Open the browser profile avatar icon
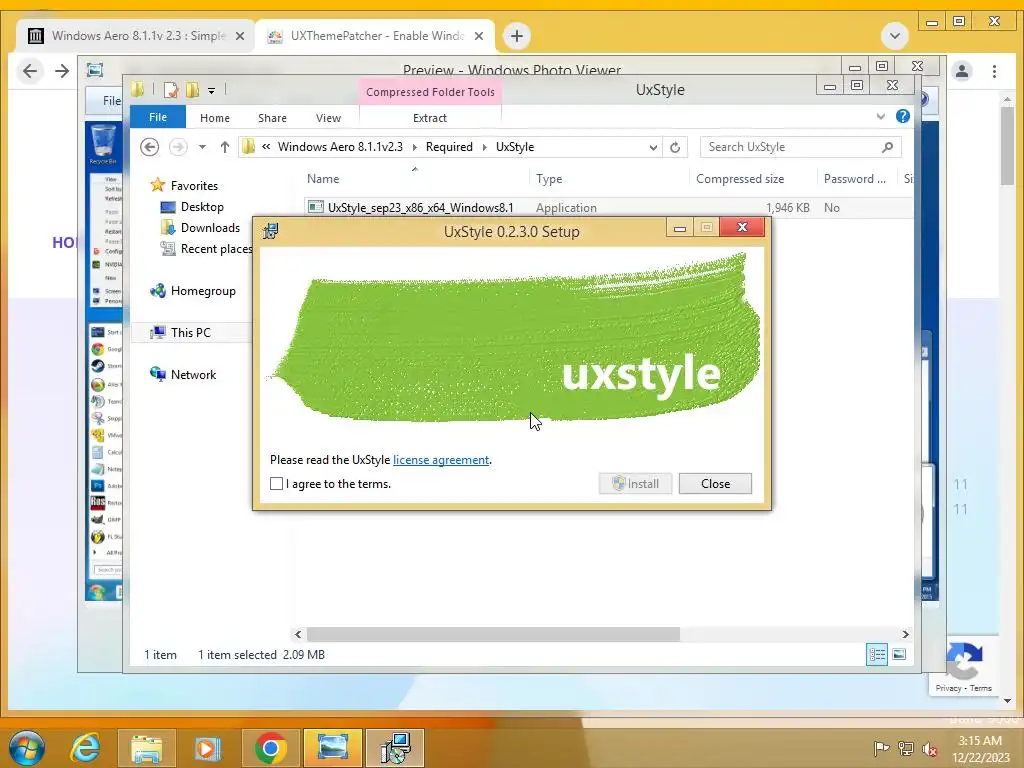The height and width of the screenshot is (768, 1024). 961,71
